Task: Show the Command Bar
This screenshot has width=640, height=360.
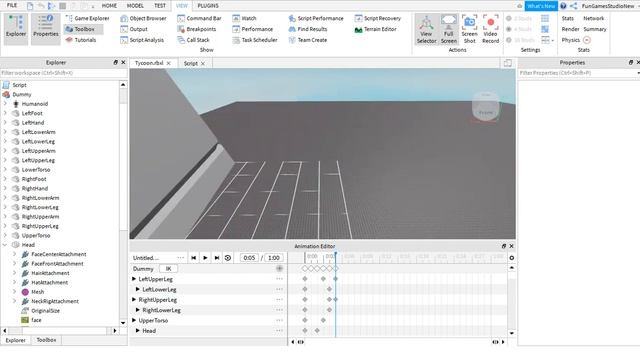Action: 199,18
